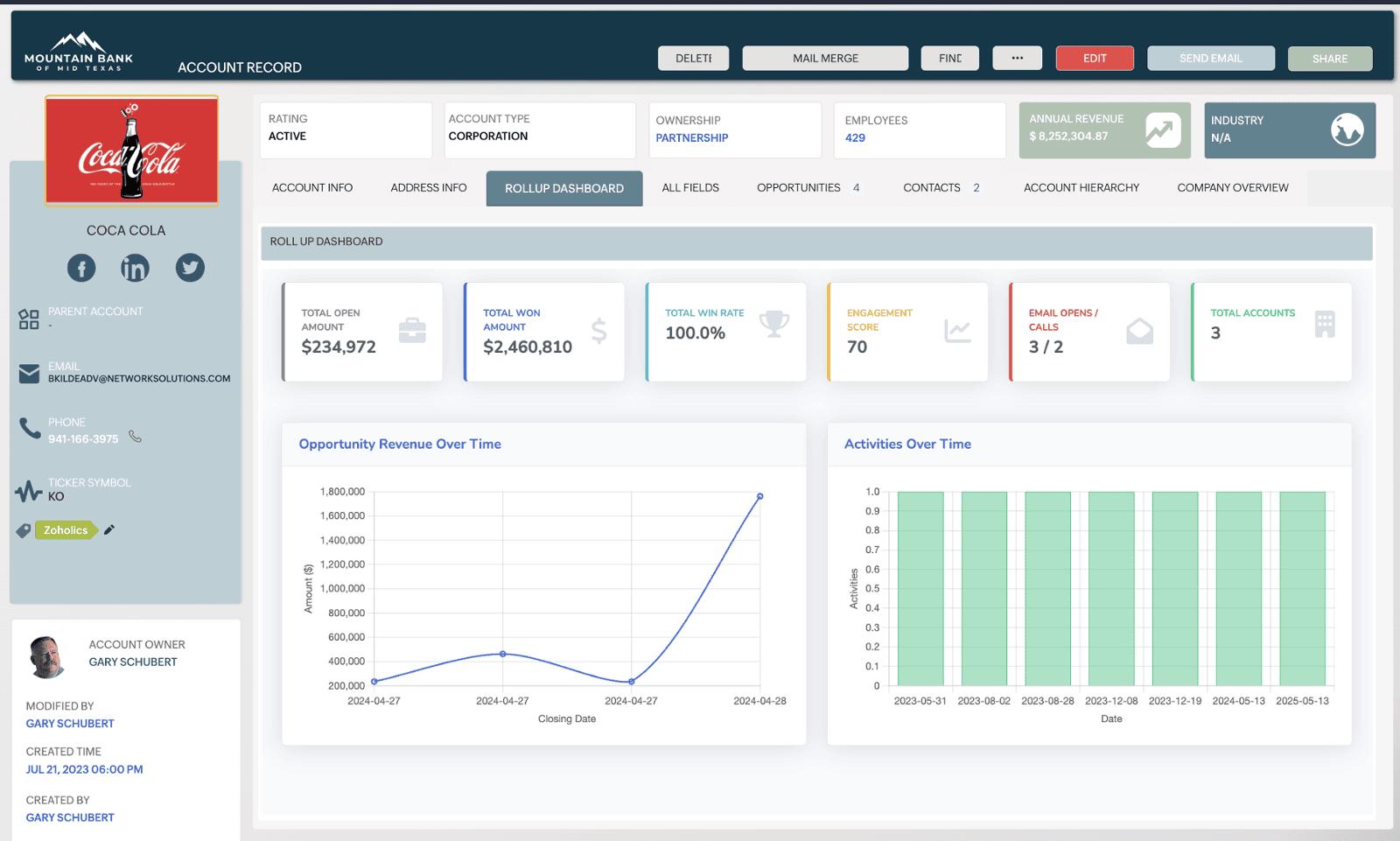This screenshot has height=841, width=1400.
Task: Click the email envelope icon
Action: 29,374
